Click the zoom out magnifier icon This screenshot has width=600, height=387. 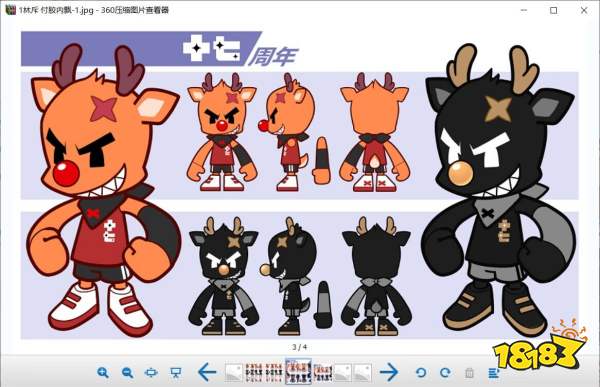click(127, 372)
